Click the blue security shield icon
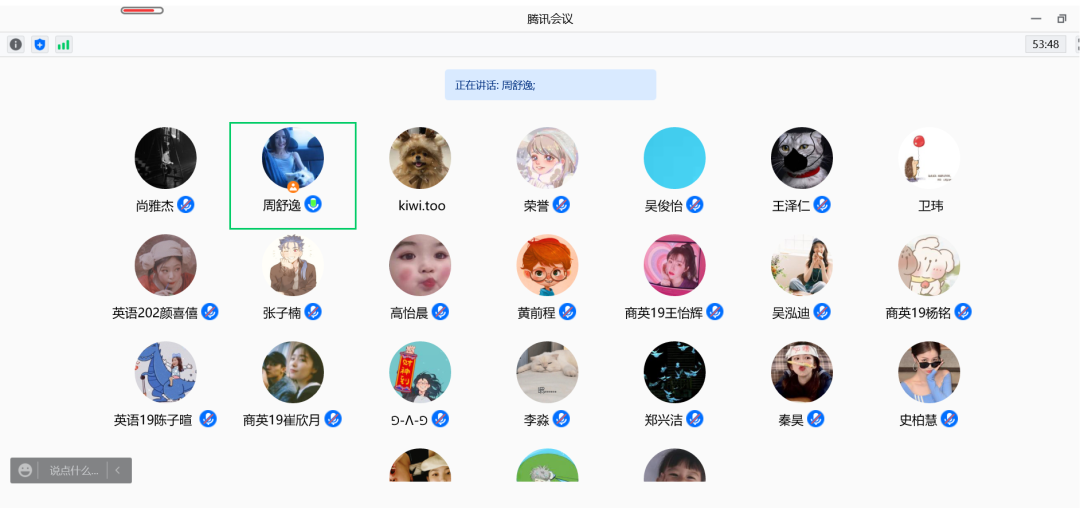1080x508 pixels. [40, 44]
